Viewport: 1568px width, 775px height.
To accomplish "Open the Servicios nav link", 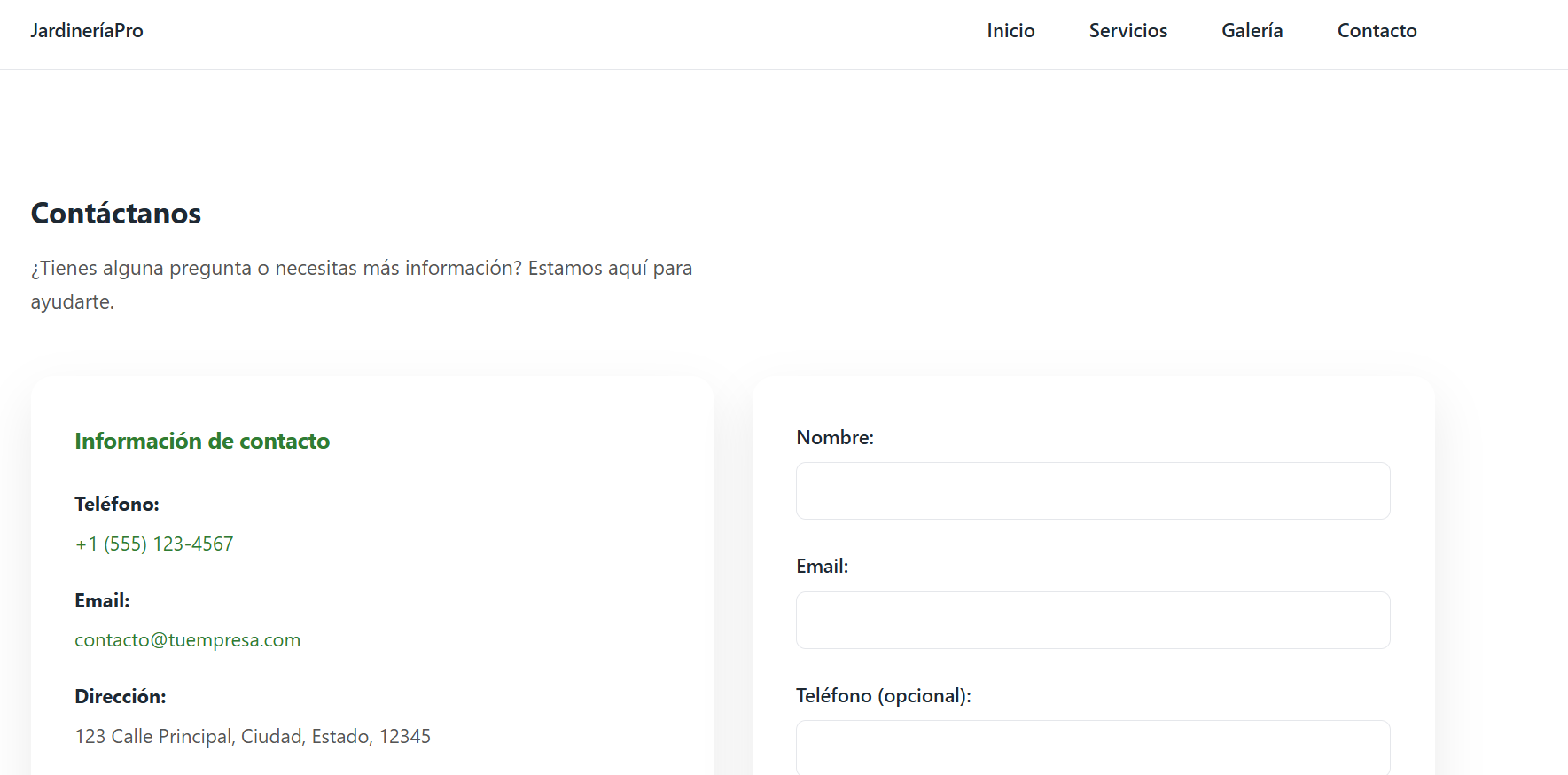I will coord(1127,31).
